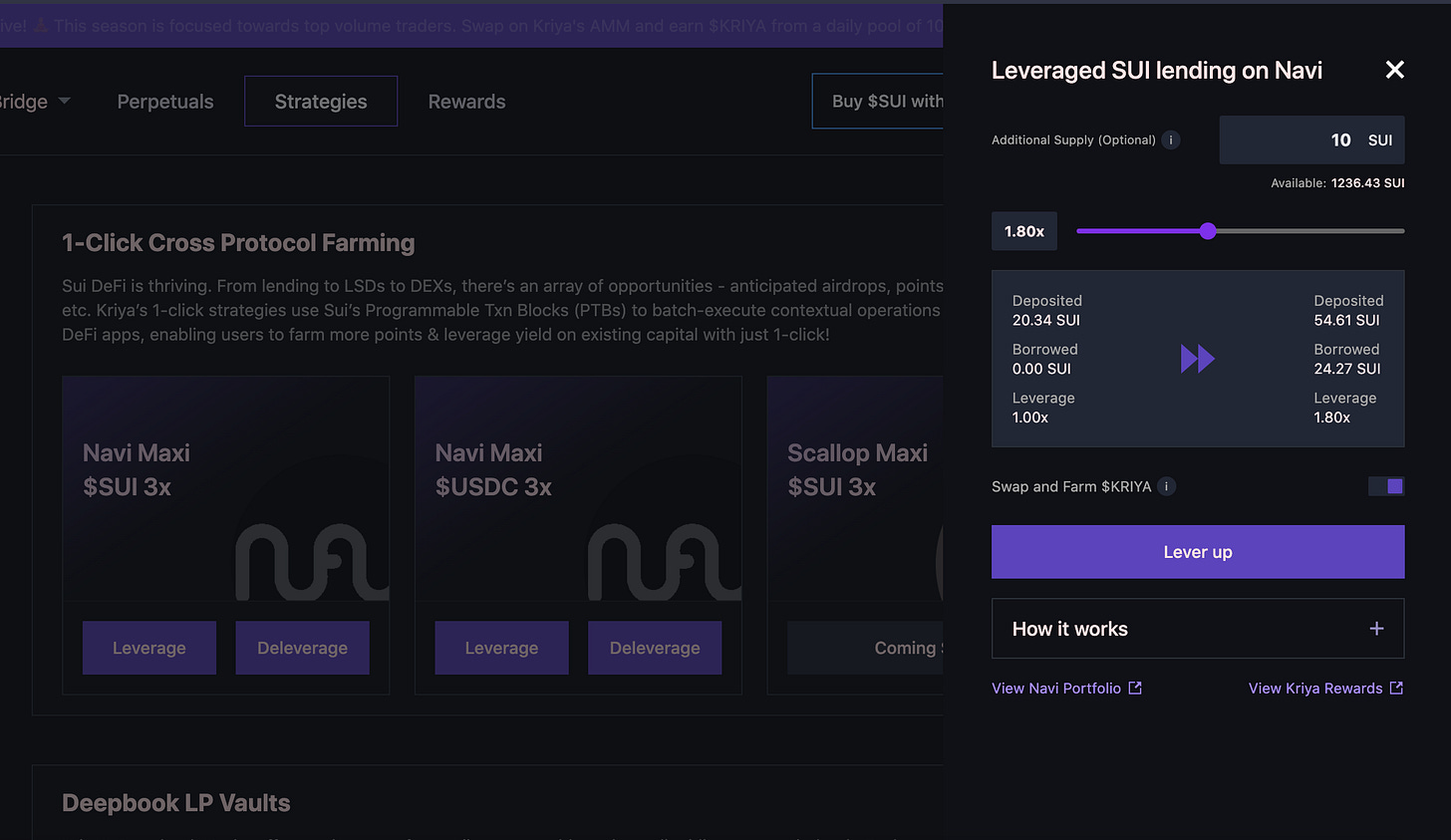
Task: Click the Deepbook LP Vaults heading
Action: click(x=176, y=803)
